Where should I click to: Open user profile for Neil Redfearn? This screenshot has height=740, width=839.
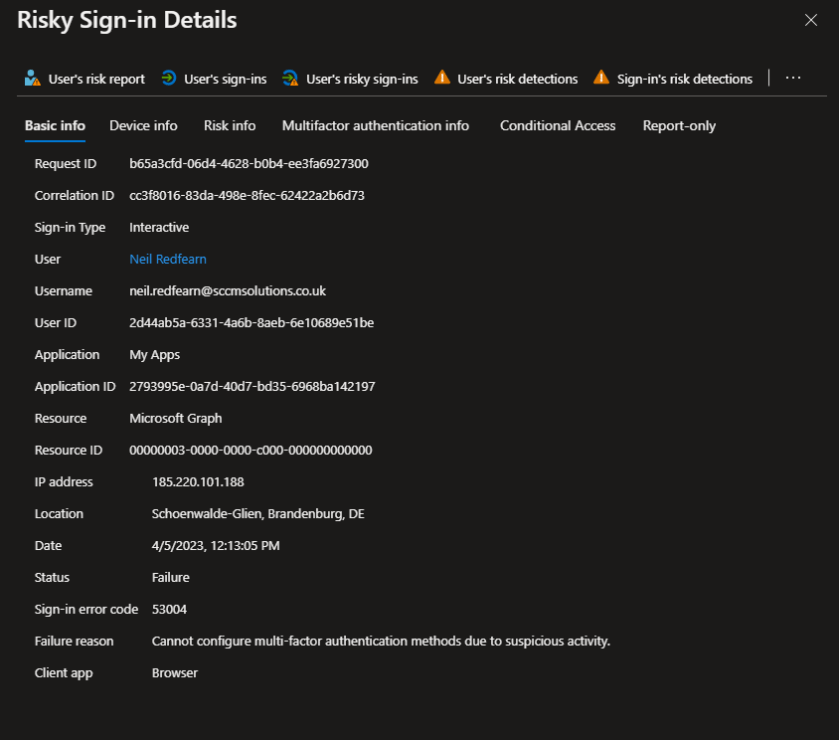(x=167, y=259)
